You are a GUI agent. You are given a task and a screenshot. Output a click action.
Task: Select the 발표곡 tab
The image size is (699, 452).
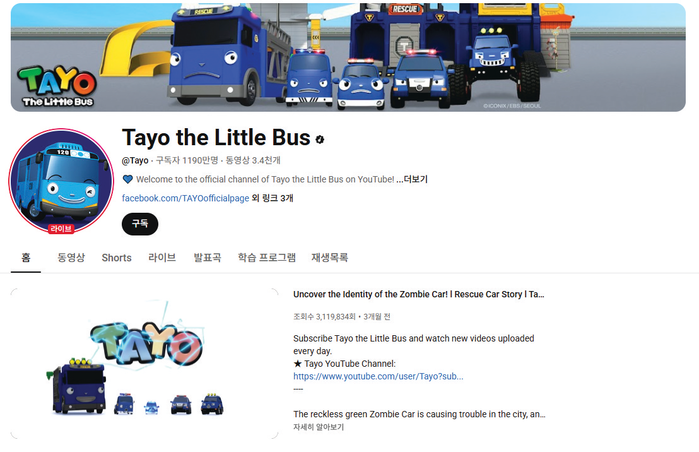[207, 258]
